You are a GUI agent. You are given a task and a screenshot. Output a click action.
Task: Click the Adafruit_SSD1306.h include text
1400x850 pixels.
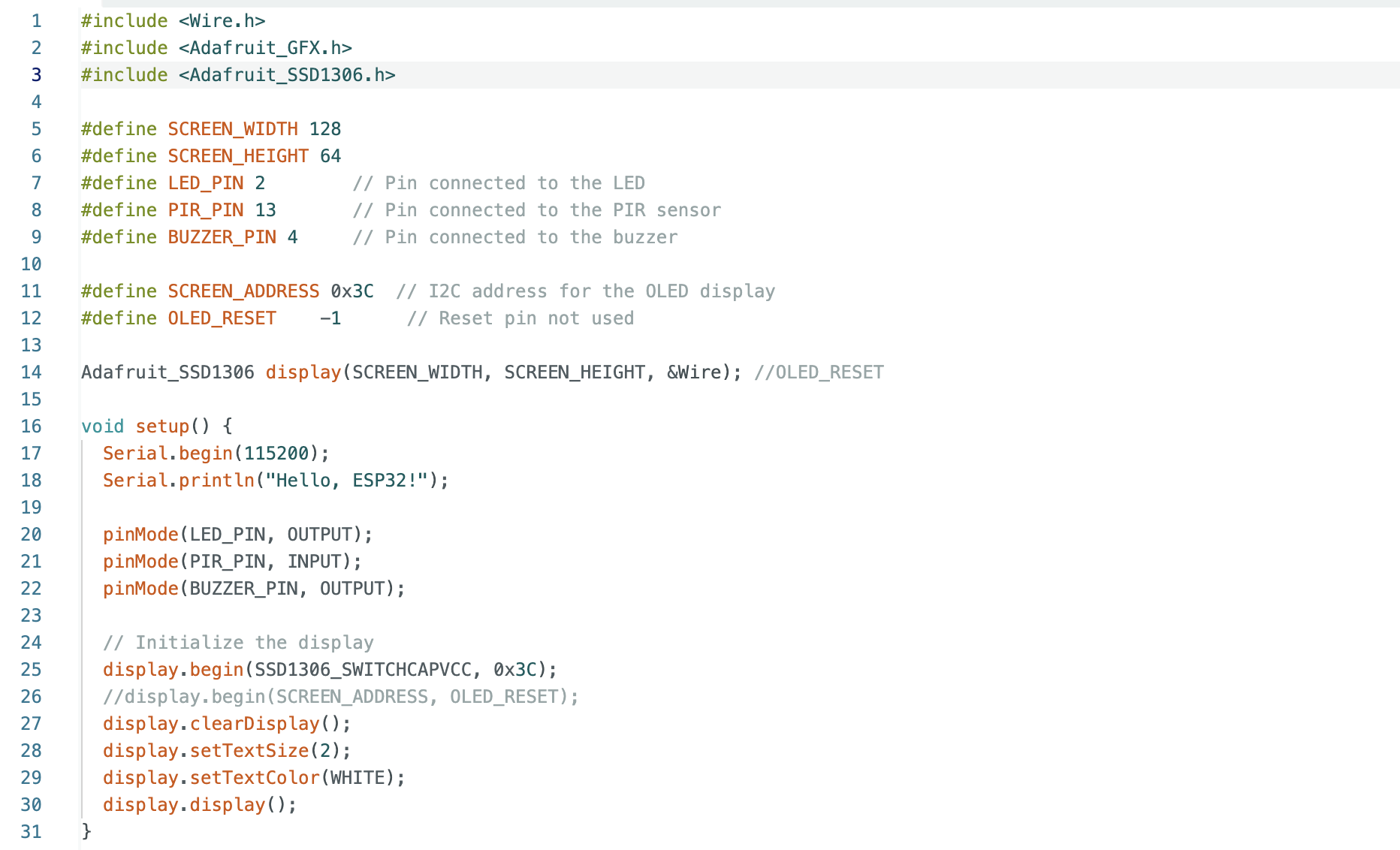287,75
